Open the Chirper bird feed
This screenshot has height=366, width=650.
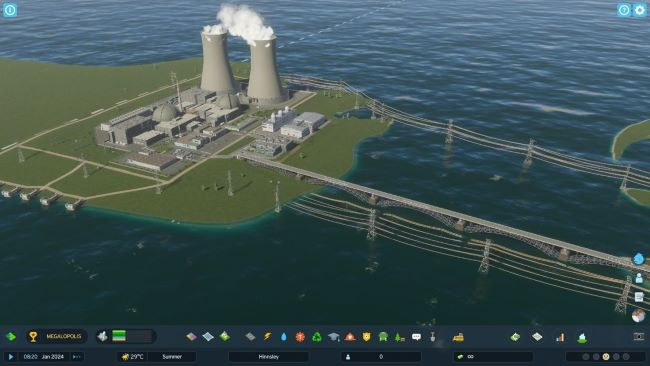point(639,259)
